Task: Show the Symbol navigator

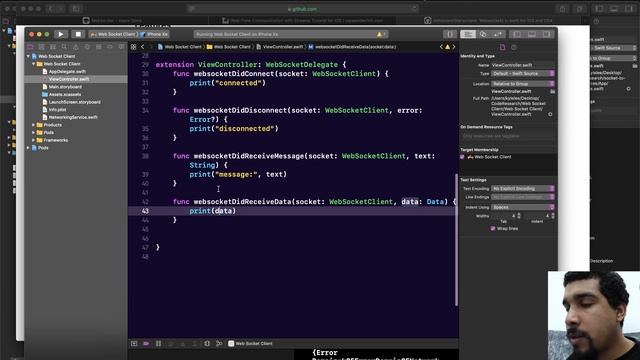Action: (53, 47)
